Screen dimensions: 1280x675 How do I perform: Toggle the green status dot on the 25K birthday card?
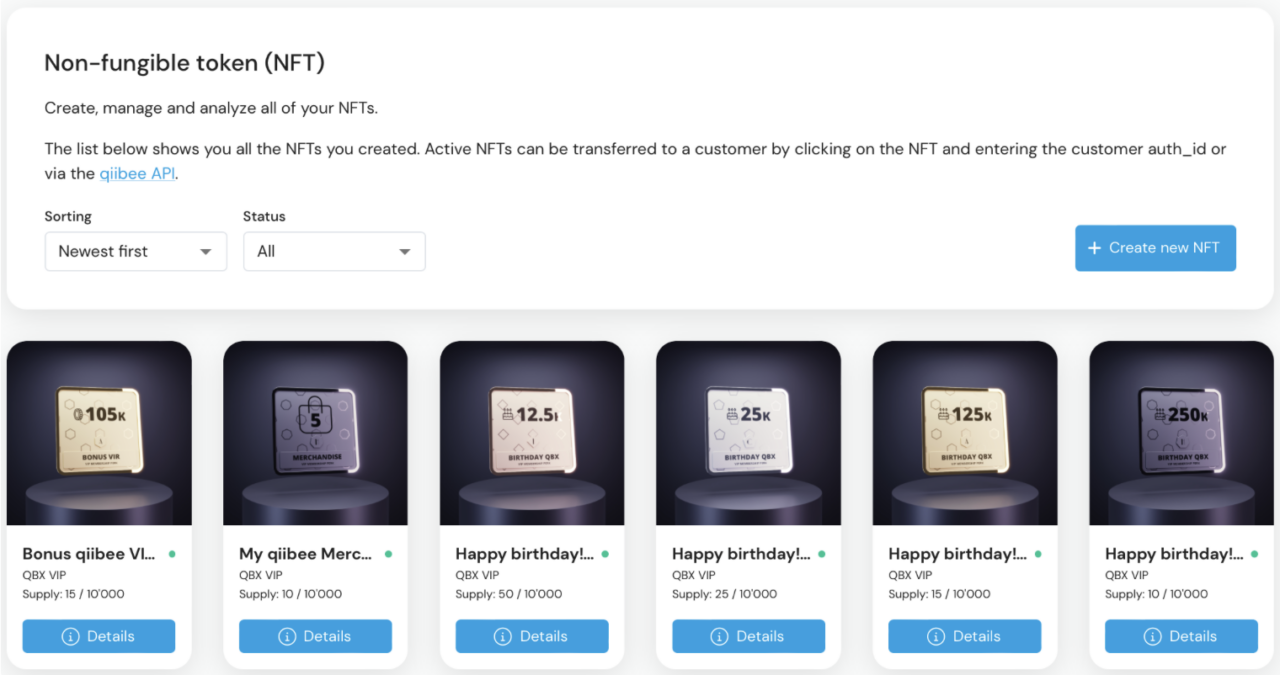tap(820, 551)
